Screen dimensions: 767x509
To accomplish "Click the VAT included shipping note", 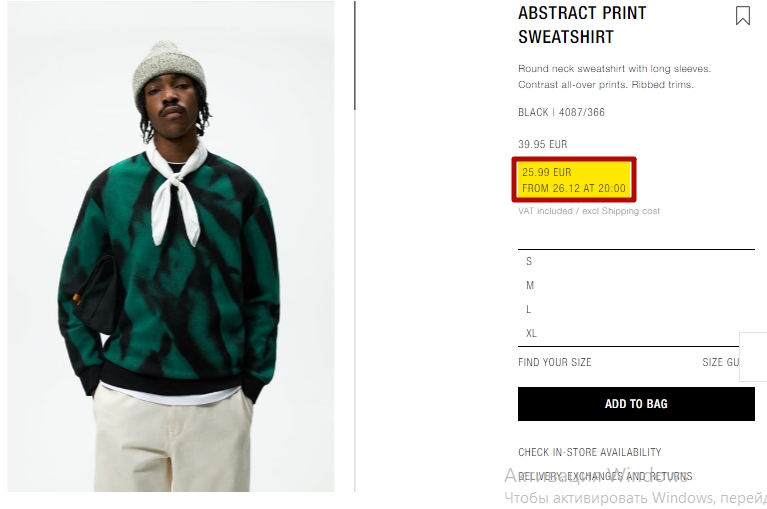I will coord(589,211).
